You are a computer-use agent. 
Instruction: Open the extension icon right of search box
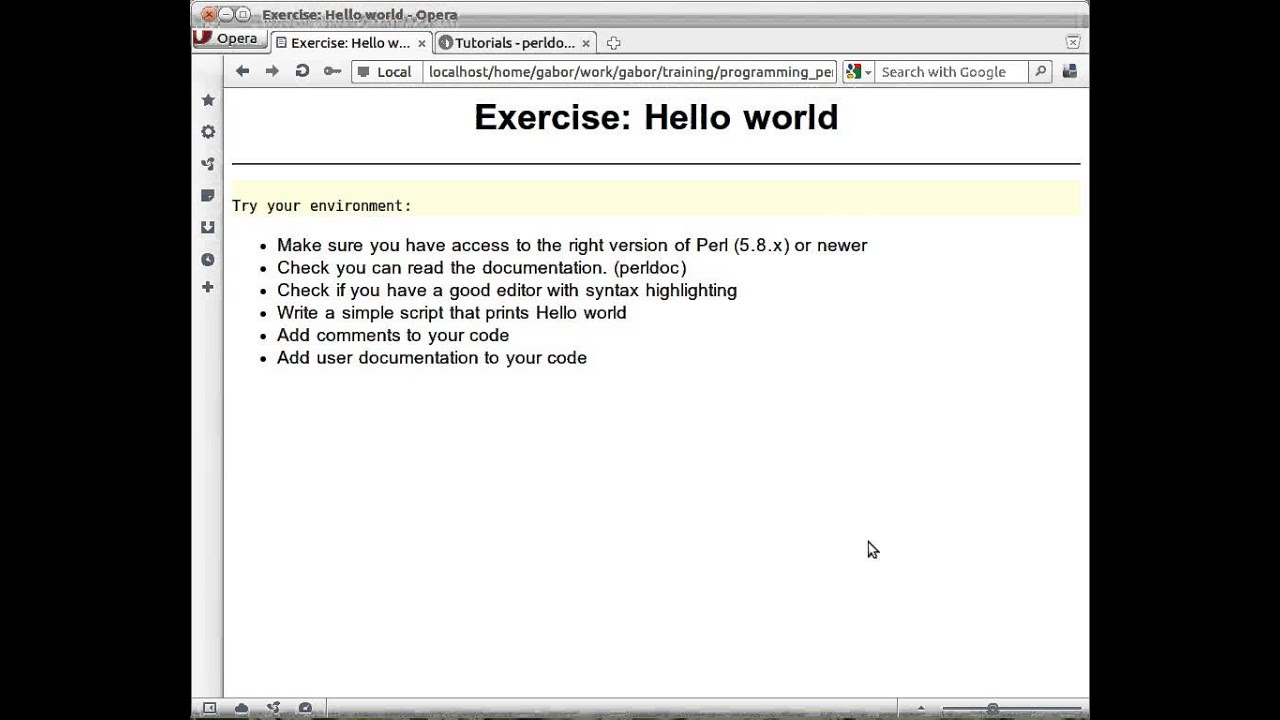click(x=1069, y=72)
